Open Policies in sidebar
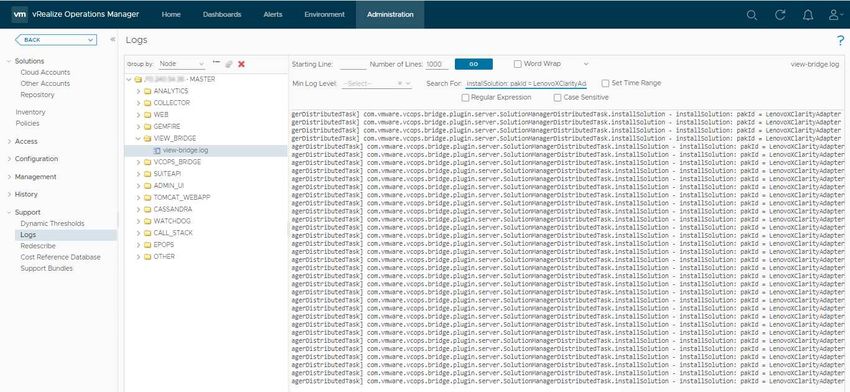This screenshot has width=850, height=392. [x=28, y=124]
